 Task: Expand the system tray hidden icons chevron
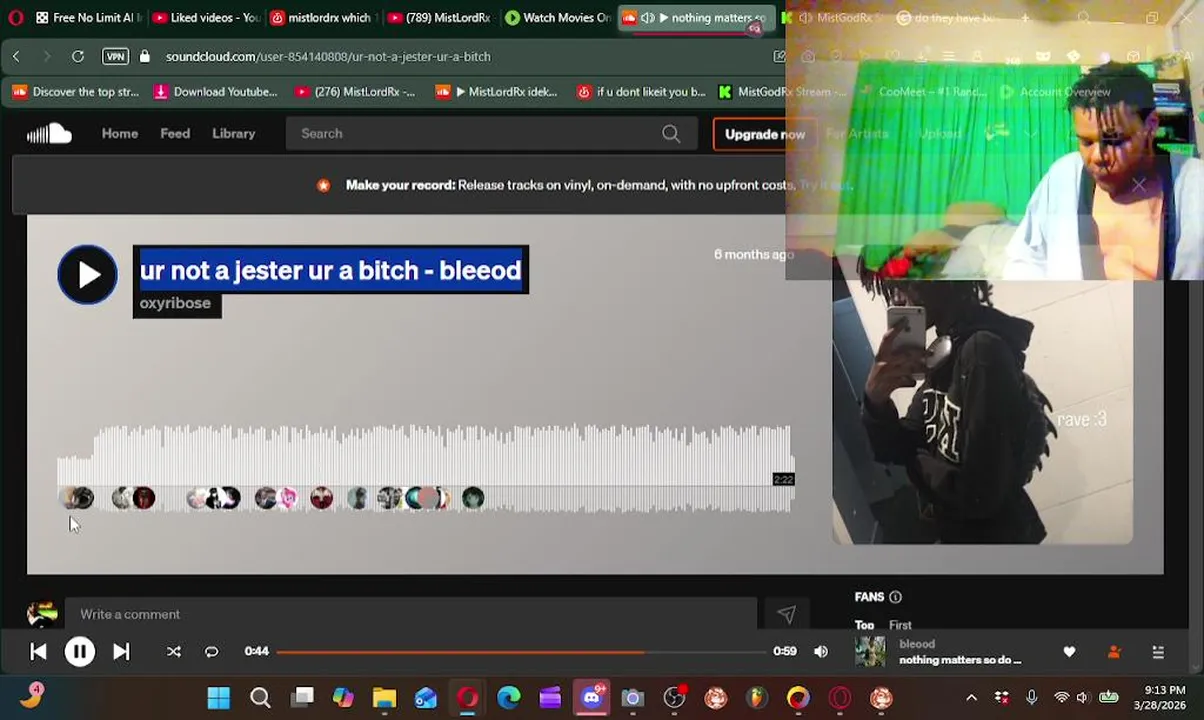[x=971, y=697]
